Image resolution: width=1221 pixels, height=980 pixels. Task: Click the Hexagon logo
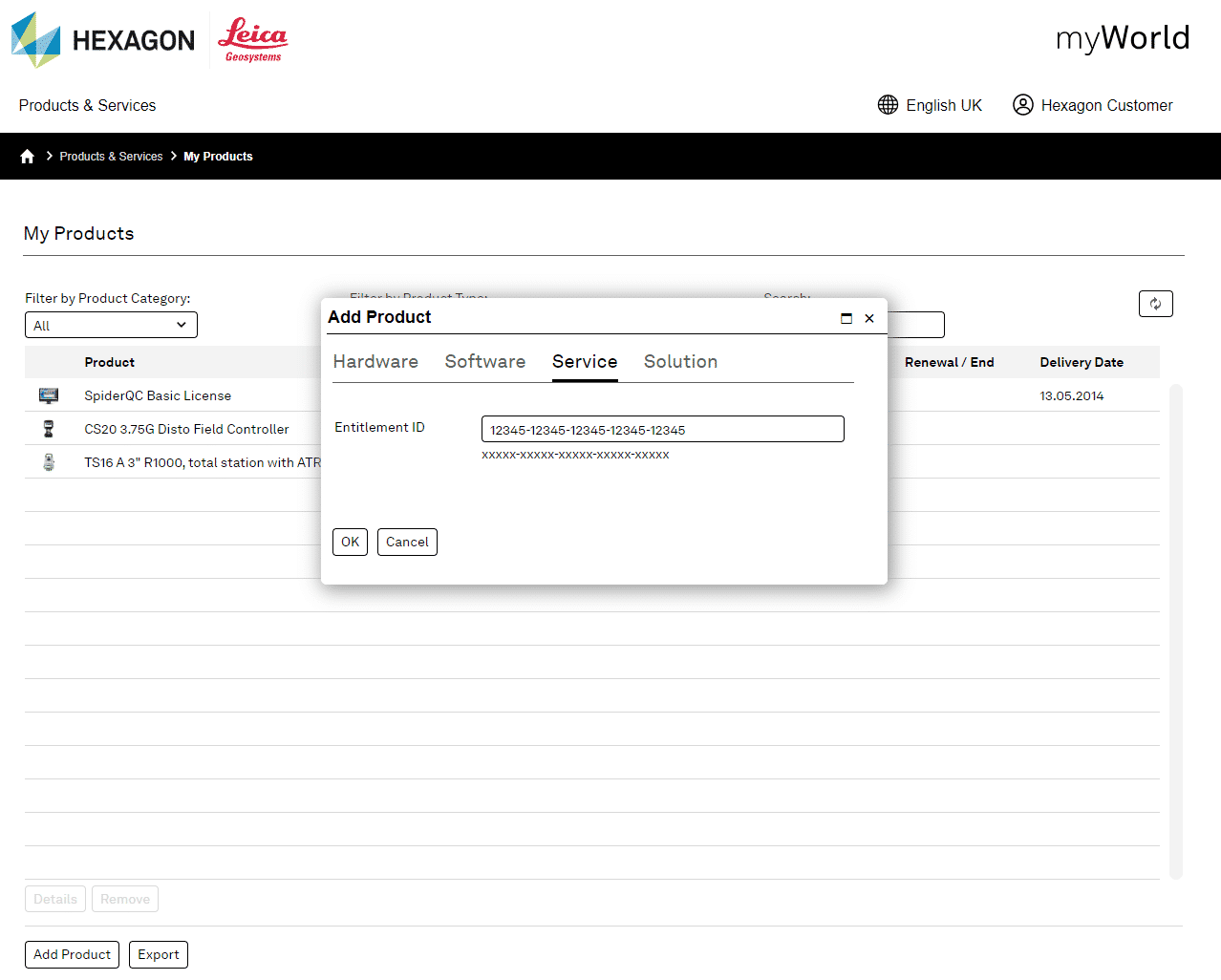[103, 40]
